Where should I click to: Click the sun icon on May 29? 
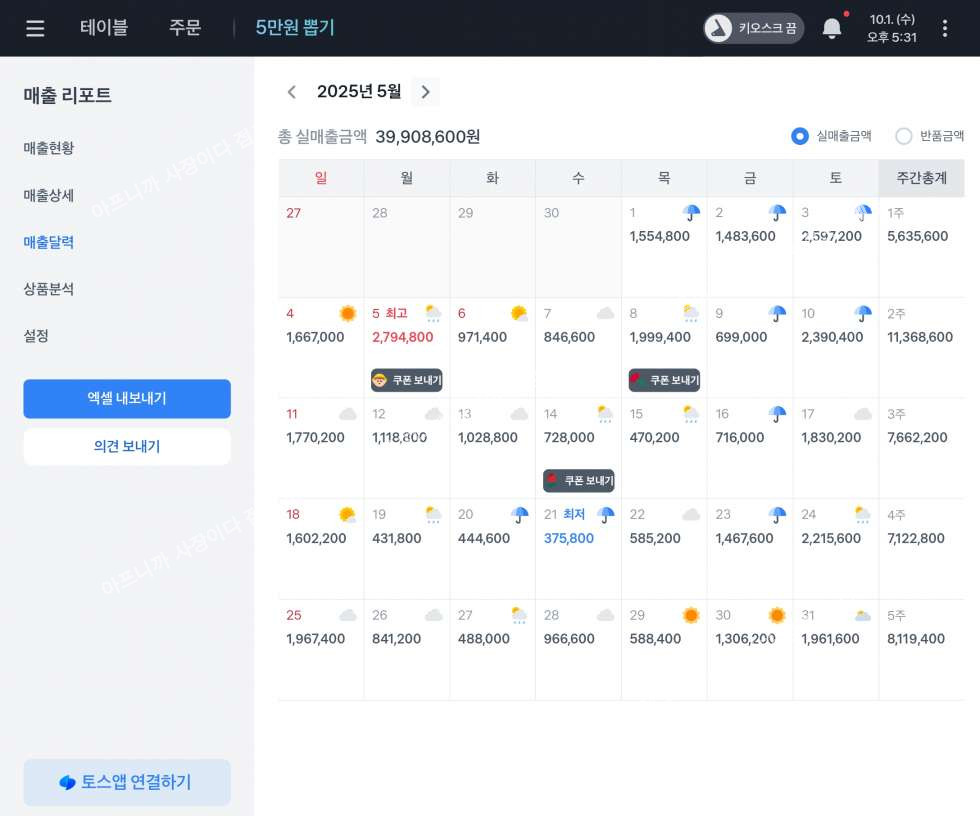[x=691, y=615]
